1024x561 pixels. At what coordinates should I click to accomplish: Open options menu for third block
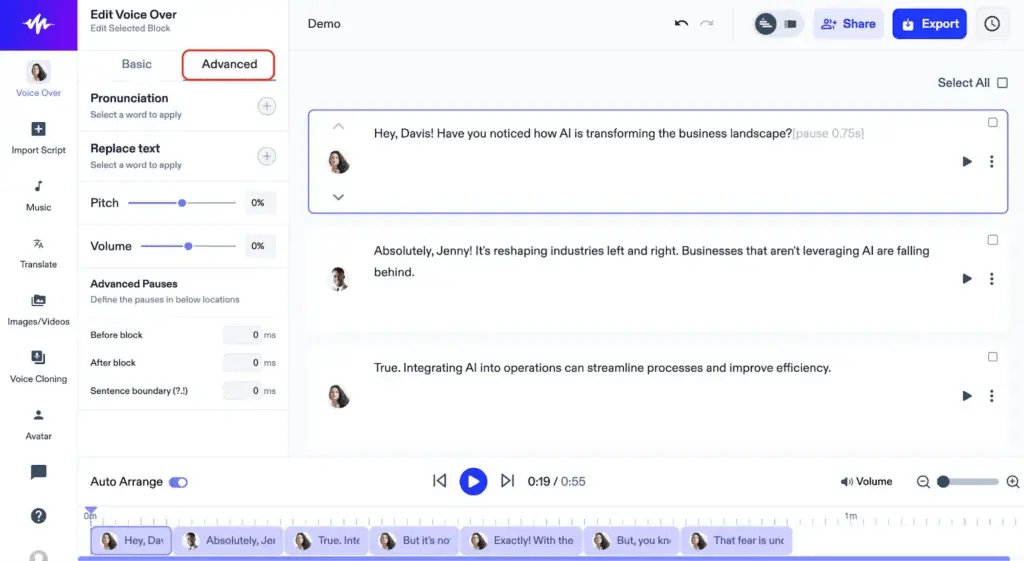(991, 396)
